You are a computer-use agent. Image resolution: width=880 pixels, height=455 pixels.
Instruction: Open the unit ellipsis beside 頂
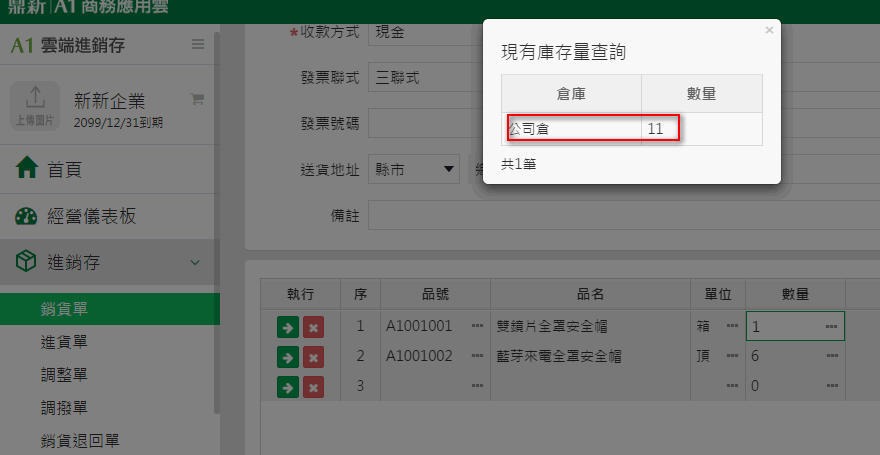pyautogui.click(x=732, y=356)
